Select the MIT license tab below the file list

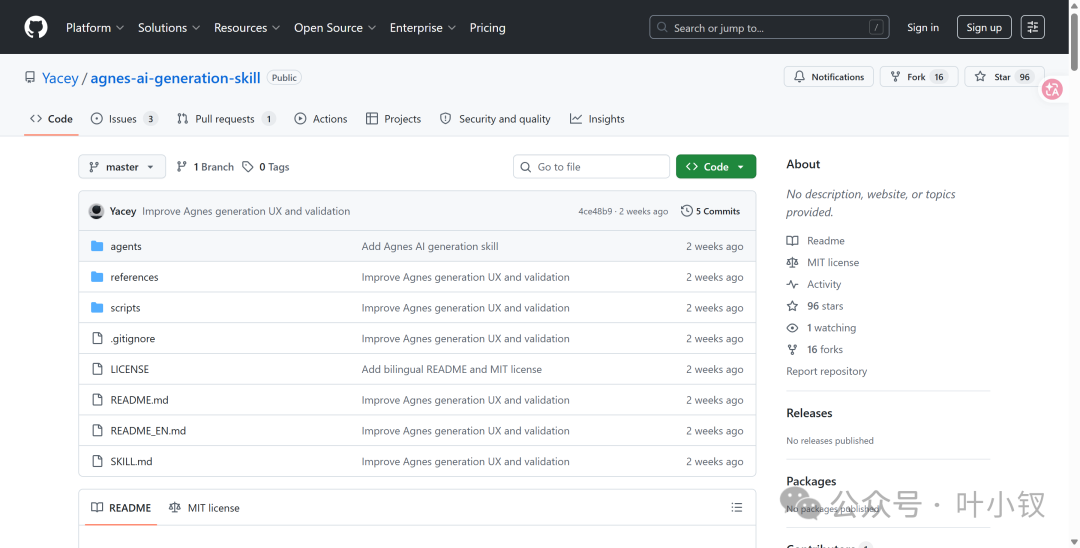(x=204, y=507)
